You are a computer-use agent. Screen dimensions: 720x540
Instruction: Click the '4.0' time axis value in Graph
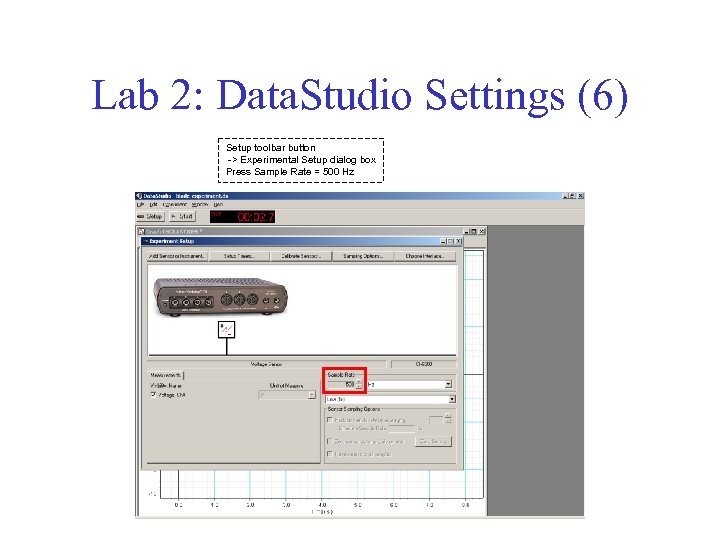point(322,505)
